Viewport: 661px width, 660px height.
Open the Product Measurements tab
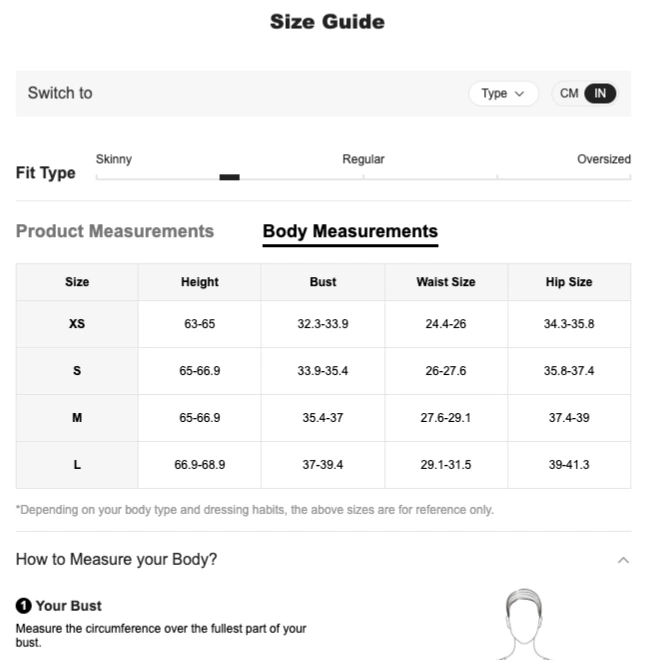(x=115, y=231)
